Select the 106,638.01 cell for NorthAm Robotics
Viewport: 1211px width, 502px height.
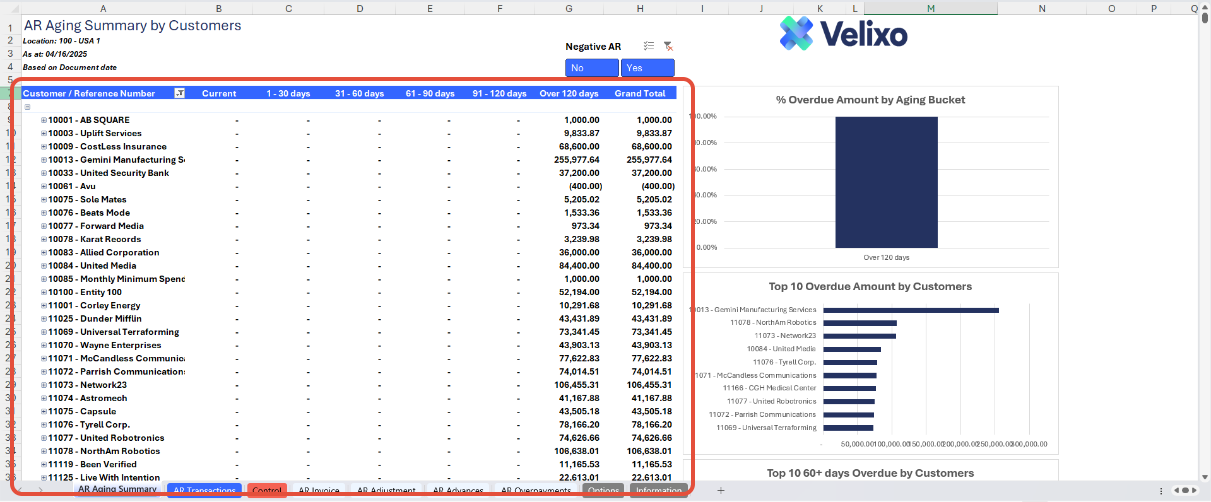tap(577, 451)
